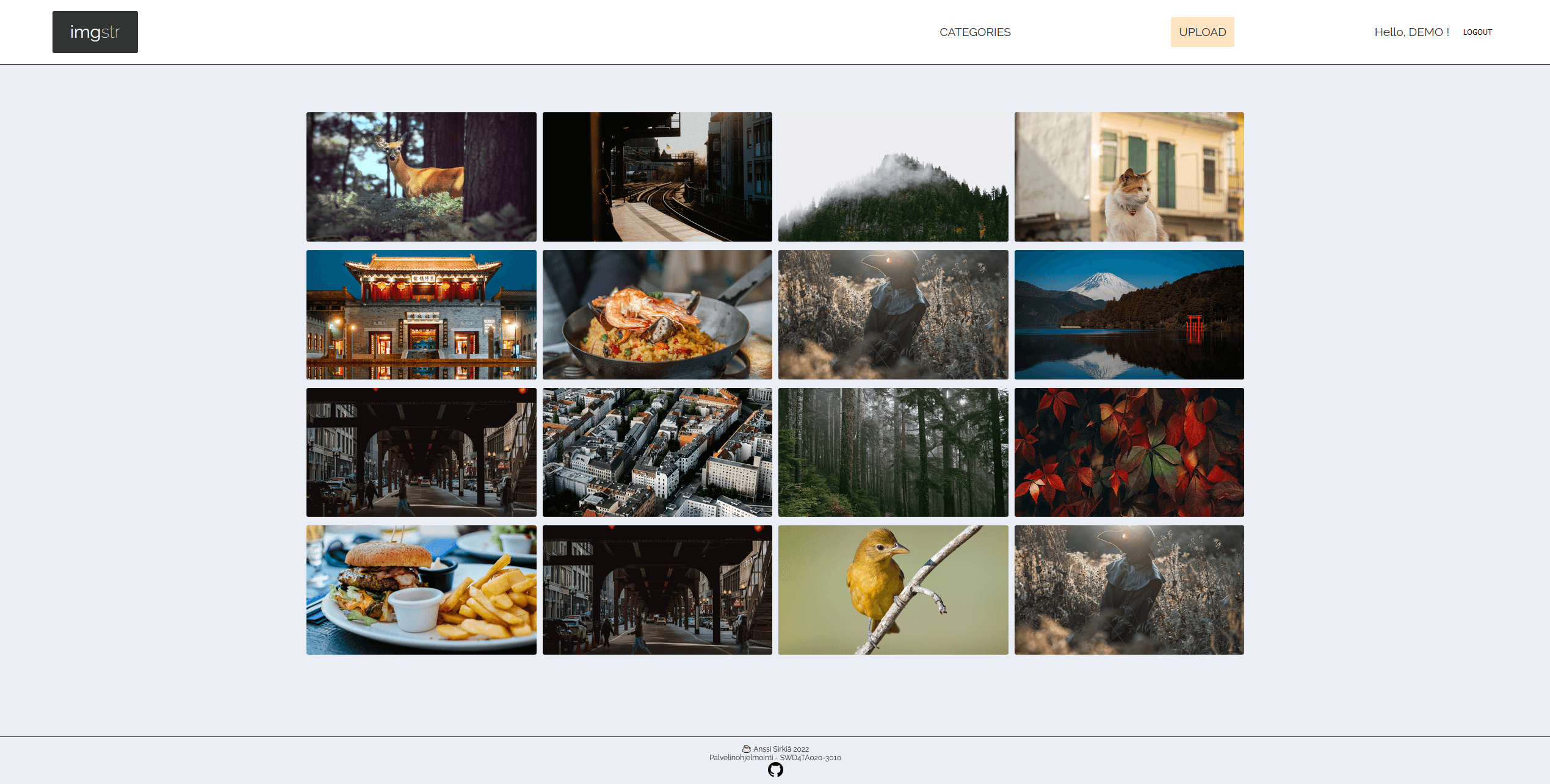Viewport: 1550px width, 784px height.
Task: Open the CATEGORIES menu
Action: click(974, 32)
